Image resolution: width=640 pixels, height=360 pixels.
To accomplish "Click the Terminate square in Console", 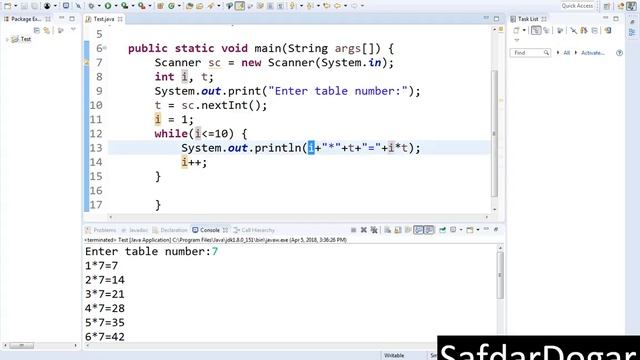I will [353, 230].
